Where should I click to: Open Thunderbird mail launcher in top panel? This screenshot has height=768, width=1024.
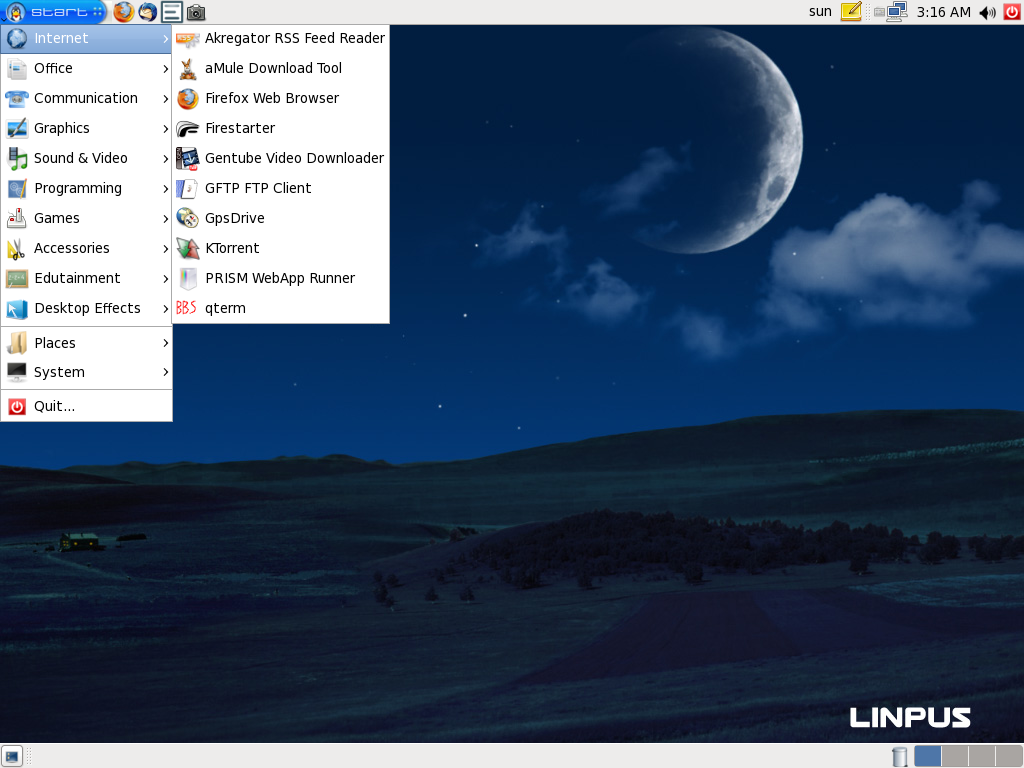[148, 12]
